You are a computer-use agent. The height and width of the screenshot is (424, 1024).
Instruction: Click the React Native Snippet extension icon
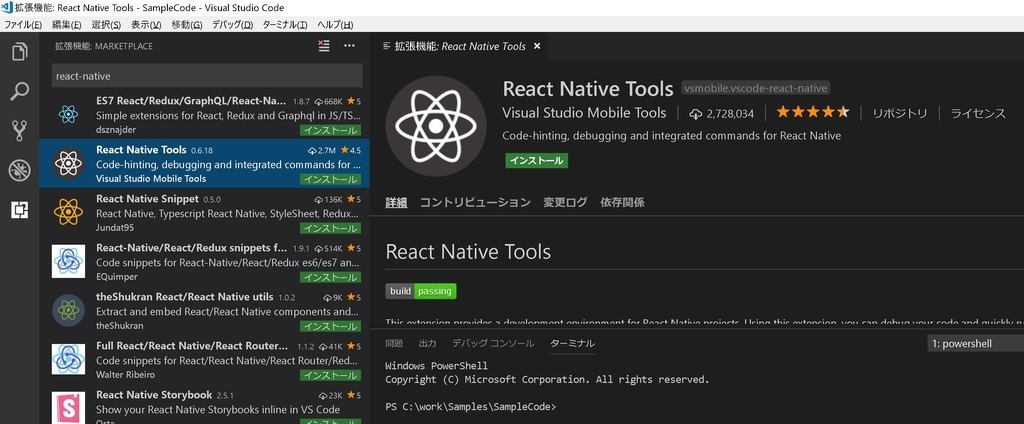[68, 212]
